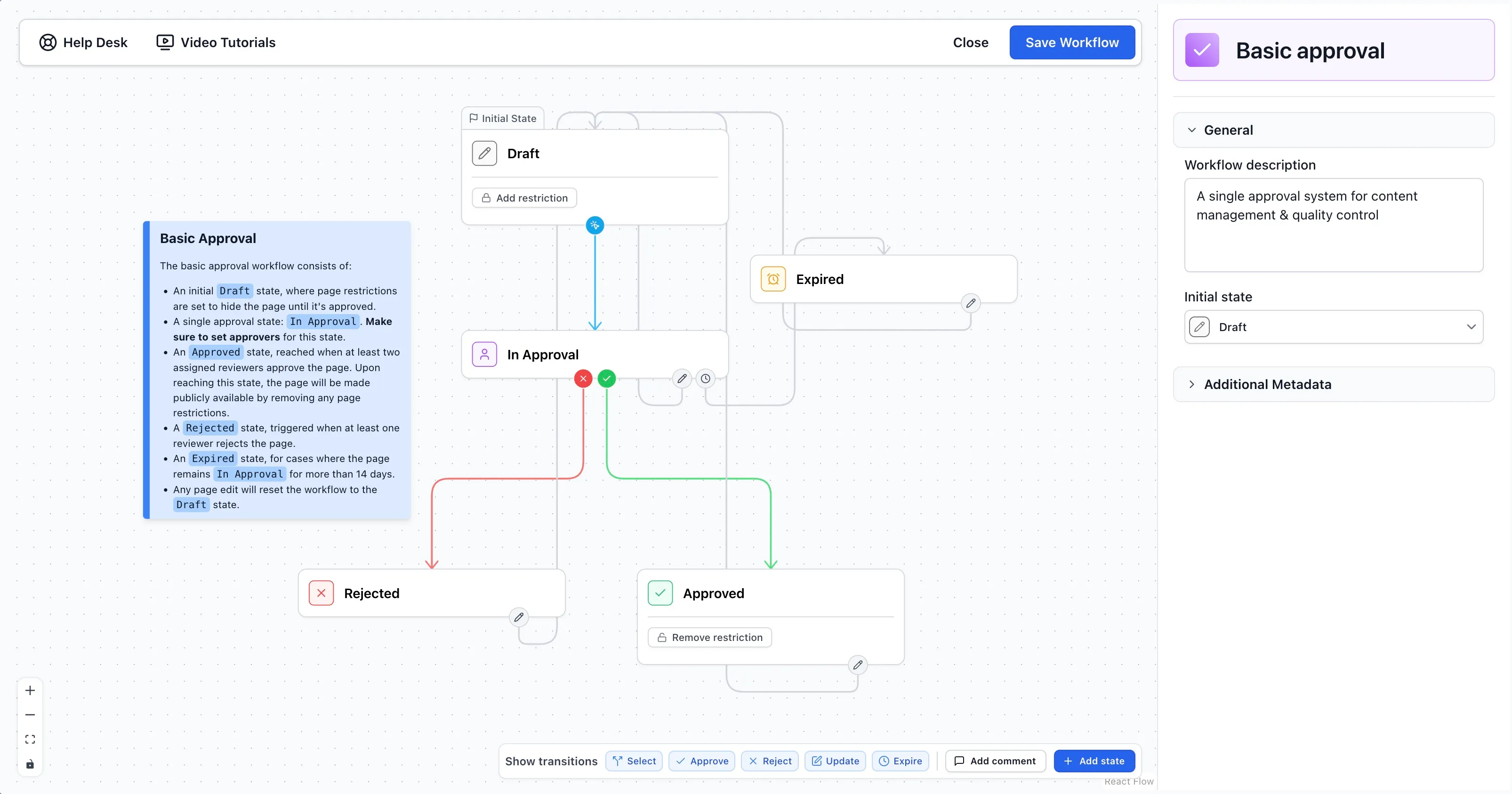The width and height of the screenshot is (1512, 794).
Task: Click the expire clock handle on In Approval
Action: [705, 378]
